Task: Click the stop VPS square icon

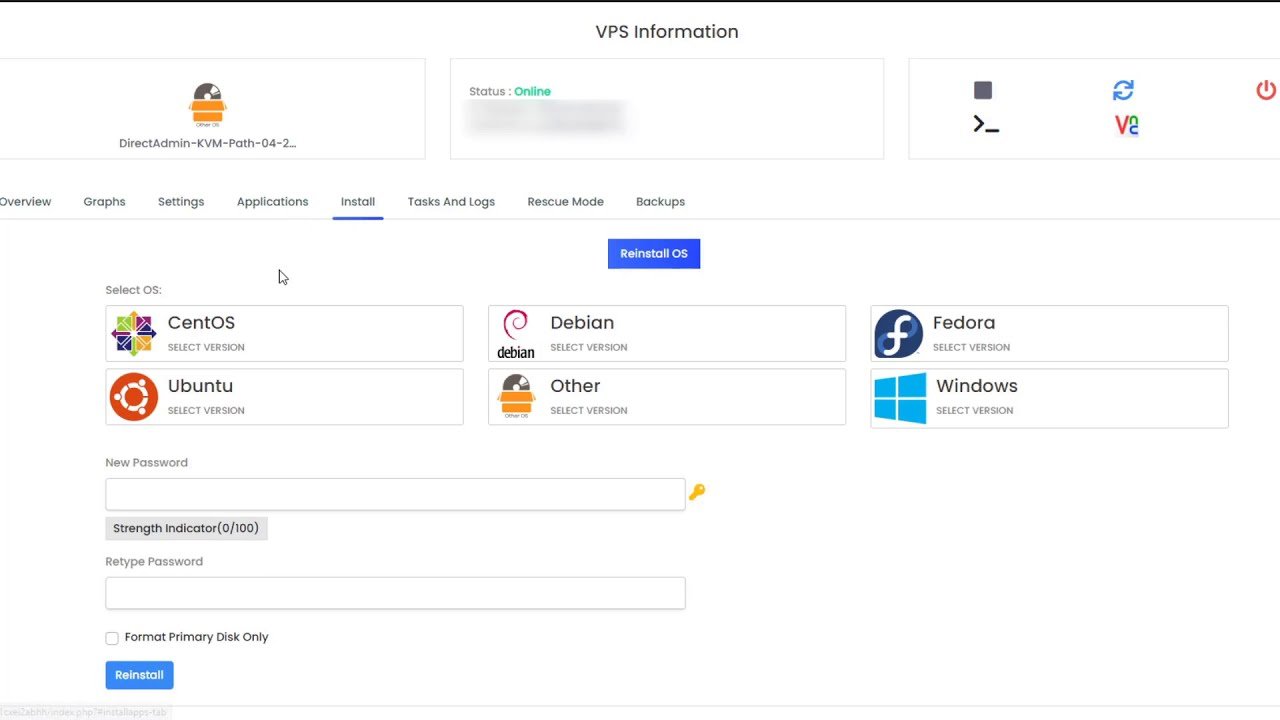Action: (x=983, y=91)
